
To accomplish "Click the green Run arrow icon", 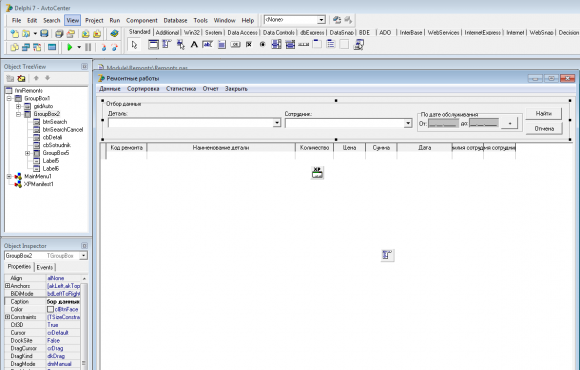I will click(70, 47).
